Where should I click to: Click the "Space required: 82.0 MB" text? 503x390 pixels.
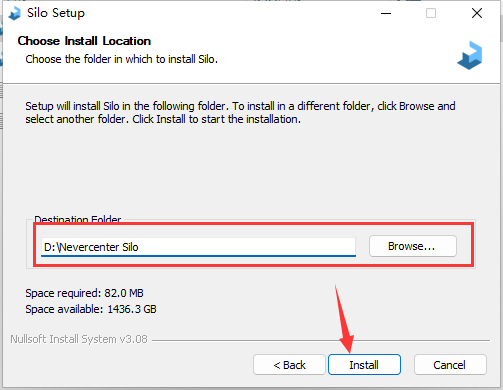tap(84, 293)
